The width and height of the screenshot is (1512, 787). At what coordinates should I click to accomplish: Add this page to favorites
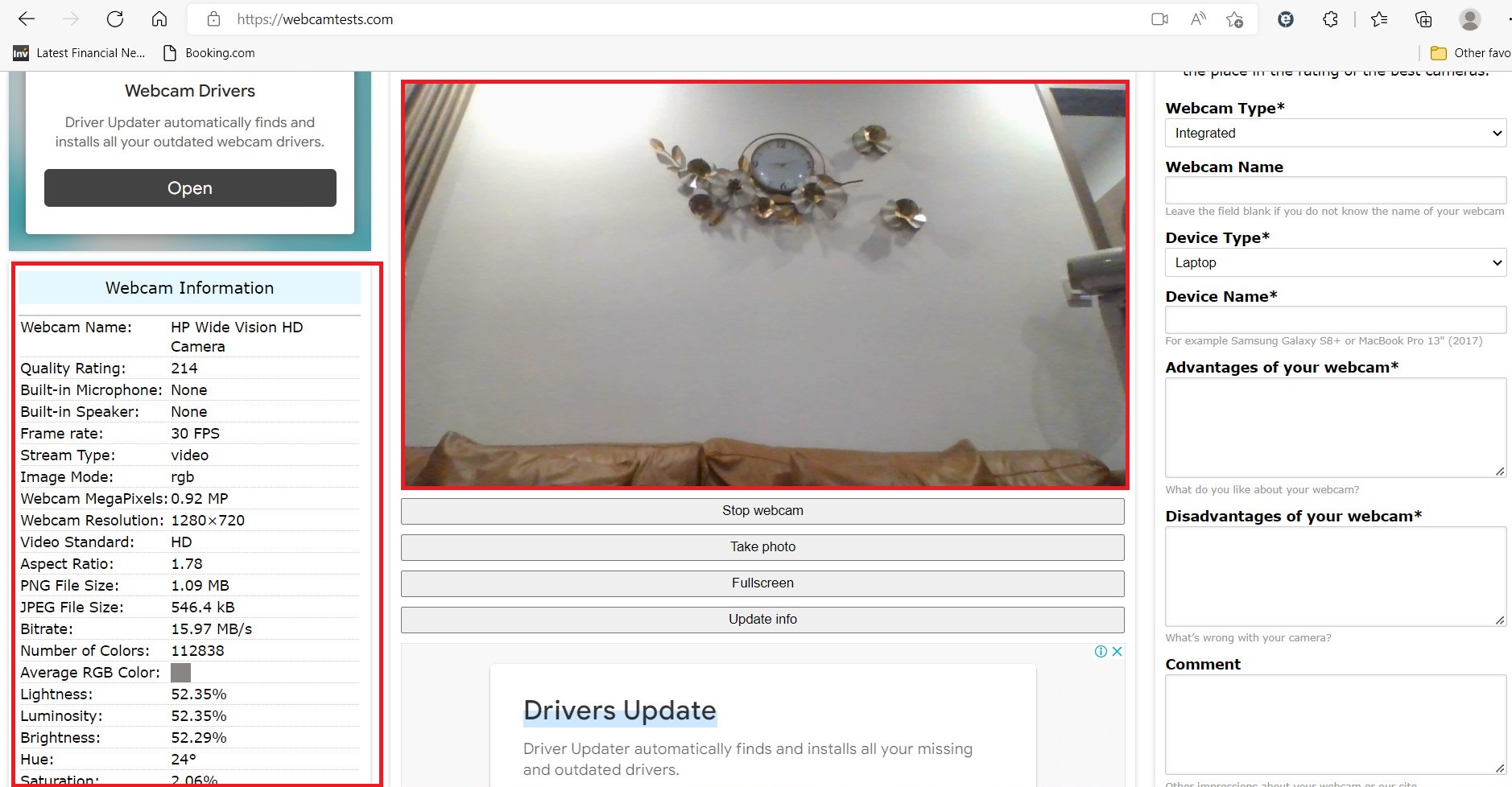[x=1234, y=19]
